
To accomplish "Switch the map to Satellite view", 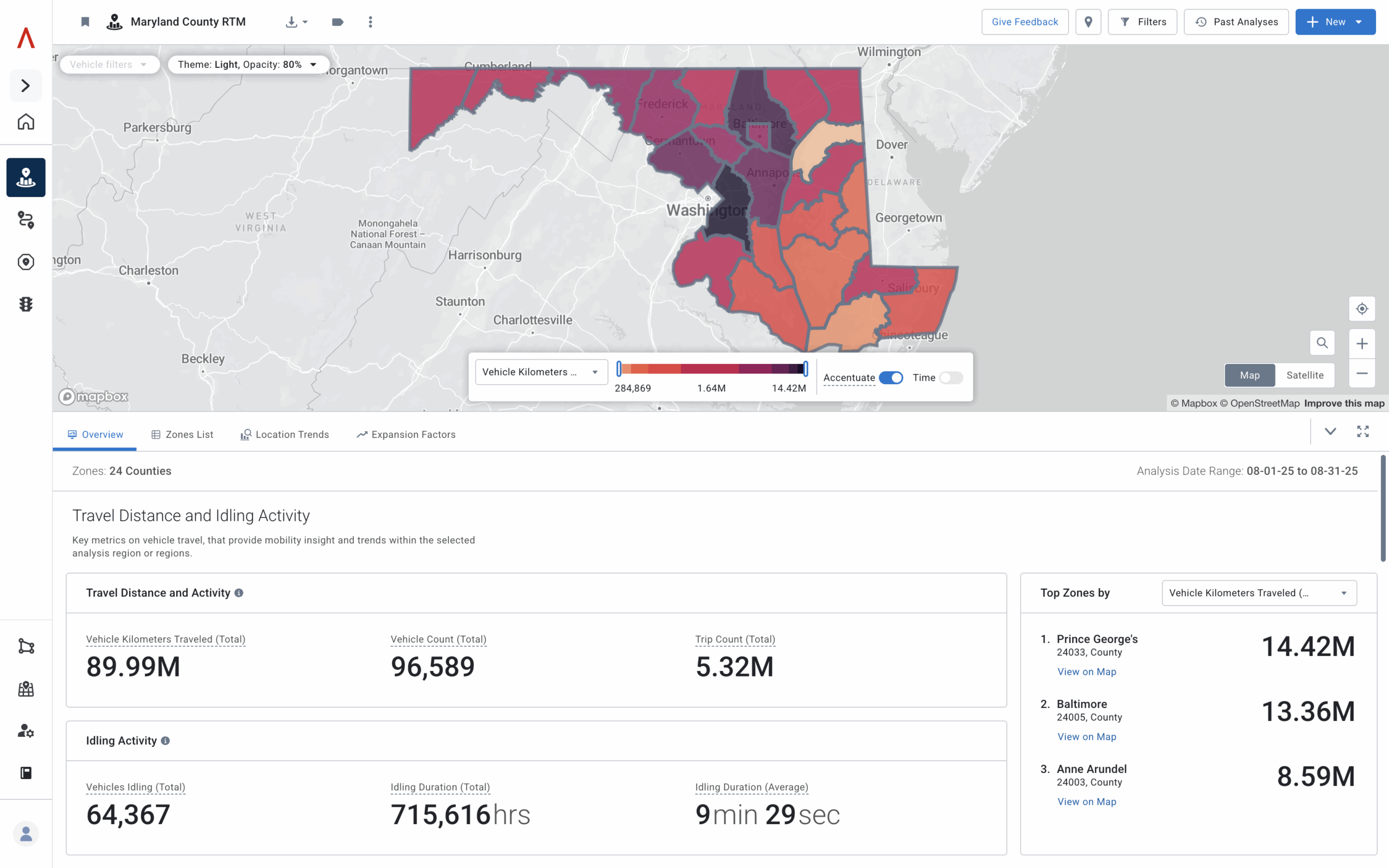I will (x=1304, y=375).
